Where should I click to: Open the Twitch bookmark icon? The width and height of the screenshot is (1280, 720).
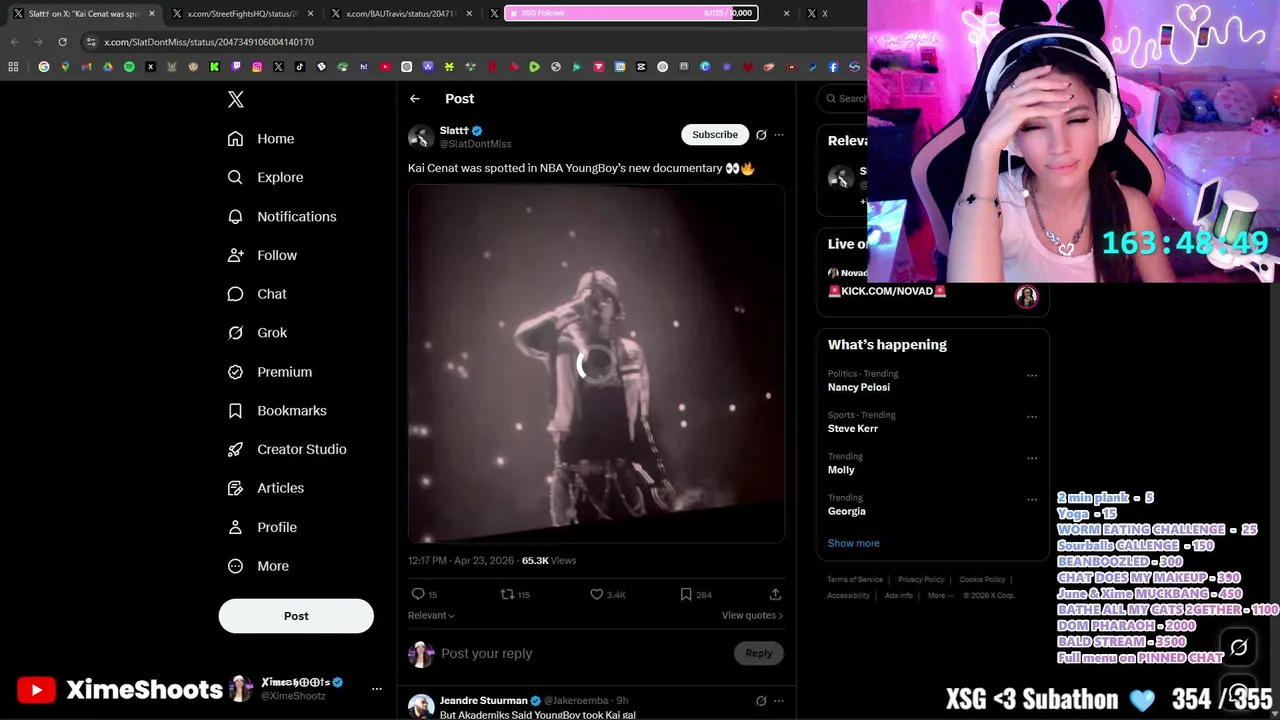pyautogui.click(x=236, y=67)
